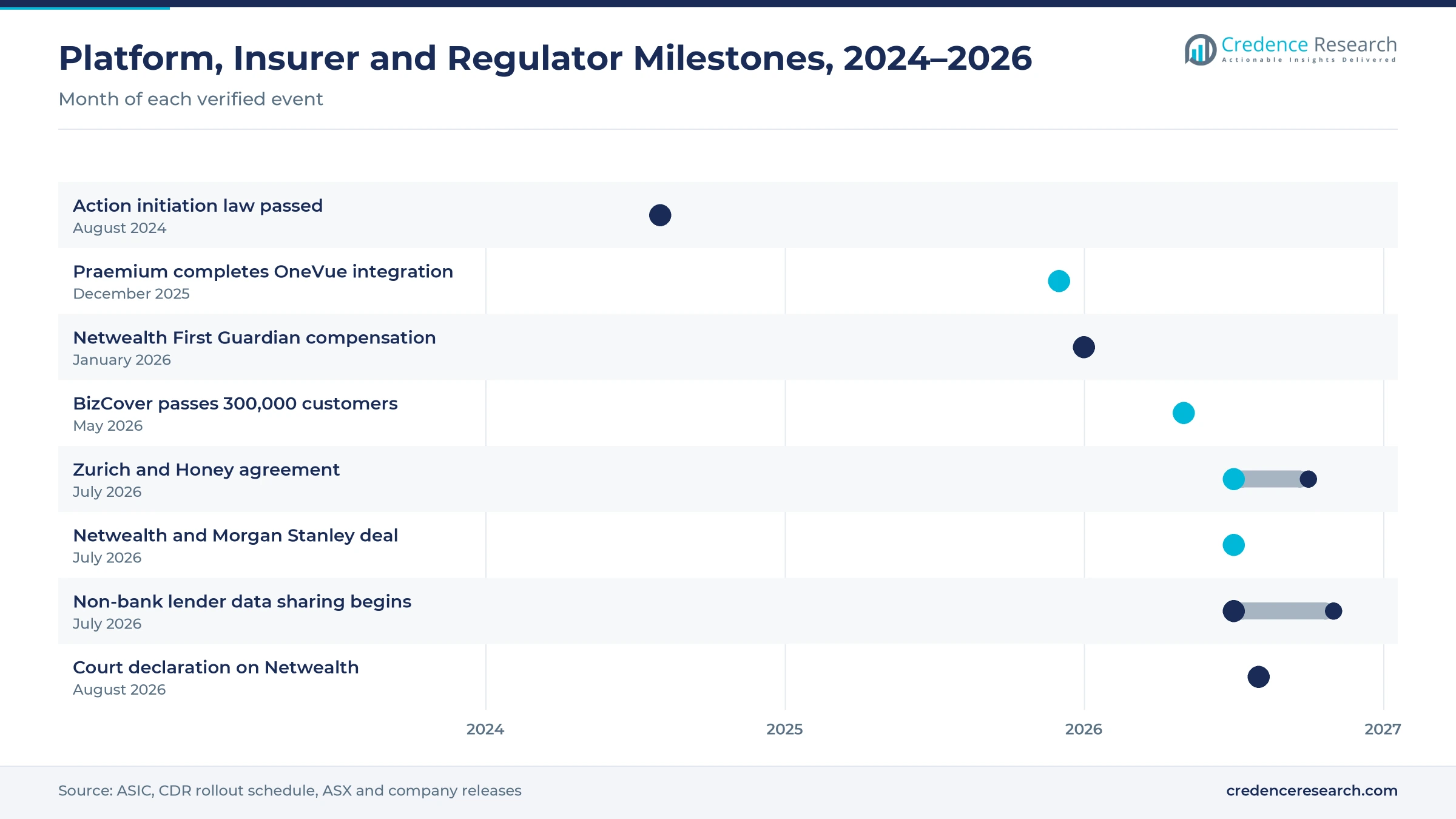Click the 2026 axis label
Image resolution: width=1456 pixels, height=819 pixels.
coord(1084,729)
